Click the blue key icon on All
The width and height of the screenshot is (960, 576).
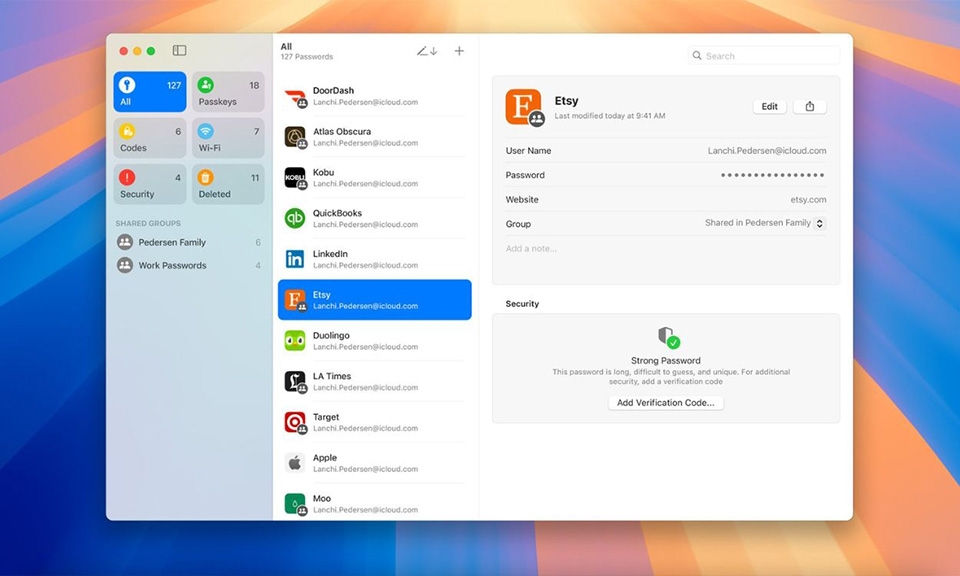tap(127, 85)
